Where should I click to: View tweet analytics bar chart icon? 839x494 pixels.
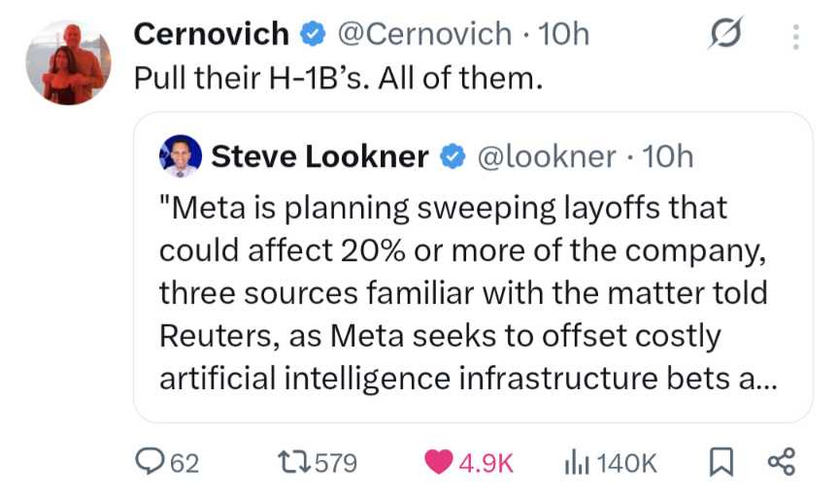(578, 462)
